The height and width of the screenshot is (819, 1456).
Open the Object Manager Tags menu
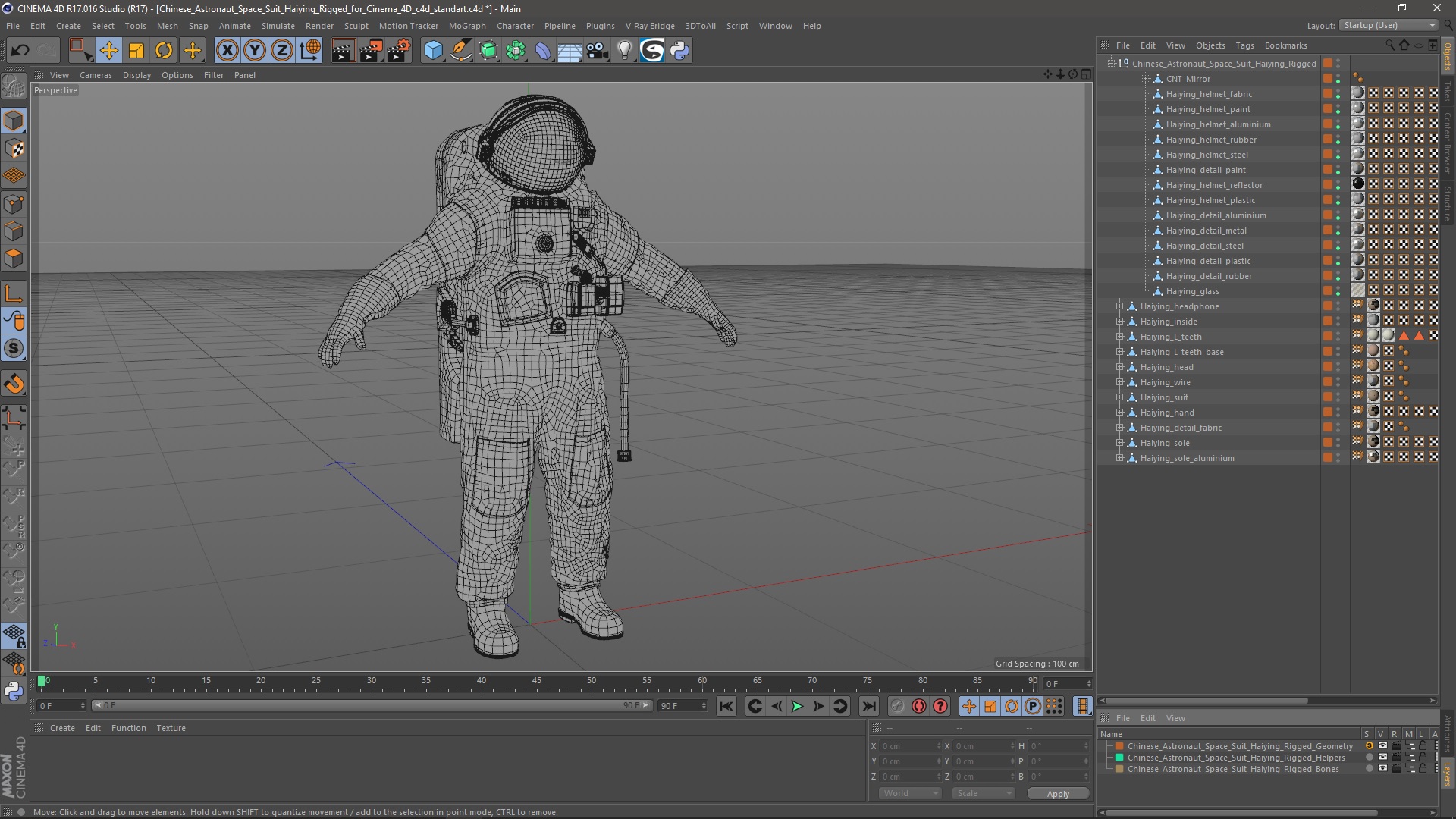coord(1244,45)
